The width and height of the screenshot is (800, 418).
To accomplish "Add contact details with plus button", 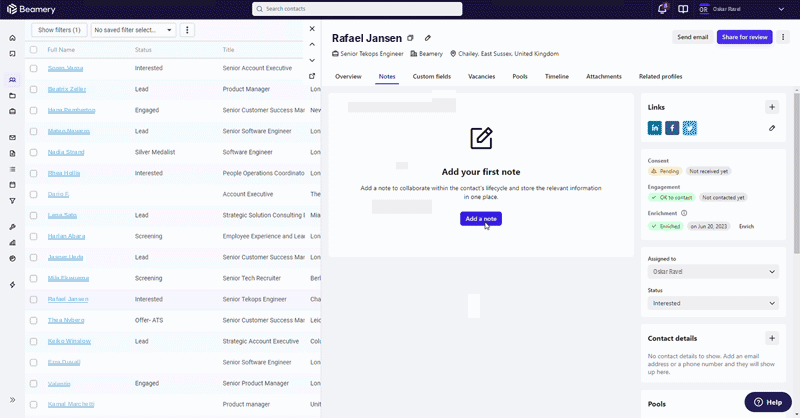I will click(772, 338).
